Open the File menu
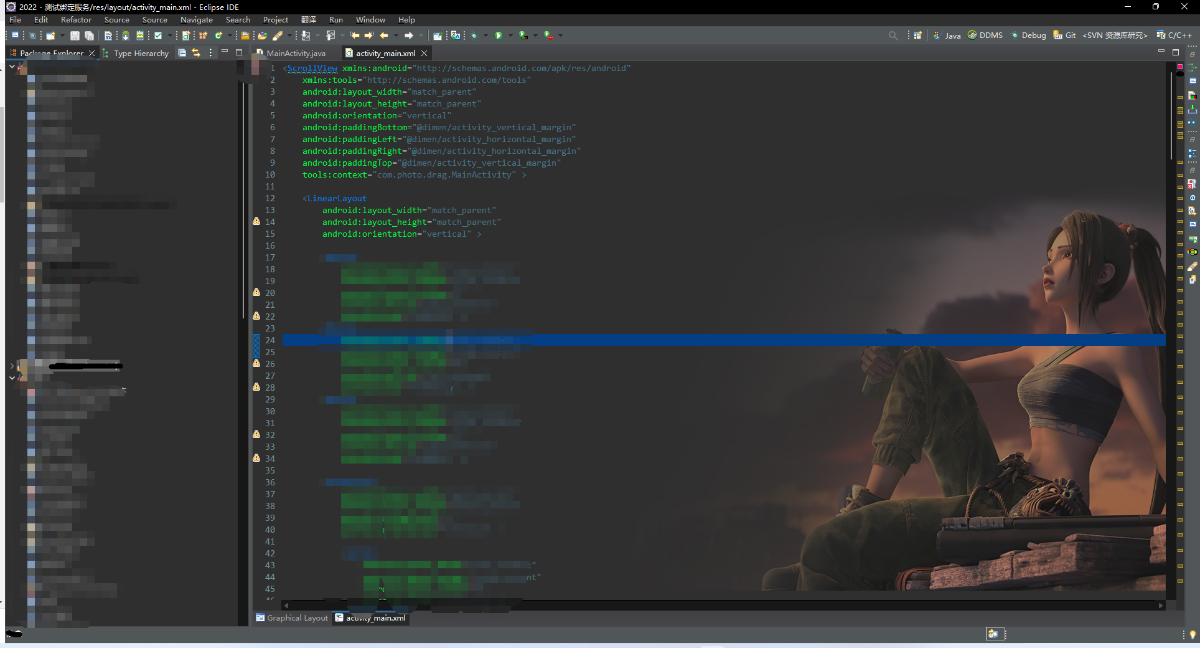This screenshot has height=648, width=1200. pos(15,20)
